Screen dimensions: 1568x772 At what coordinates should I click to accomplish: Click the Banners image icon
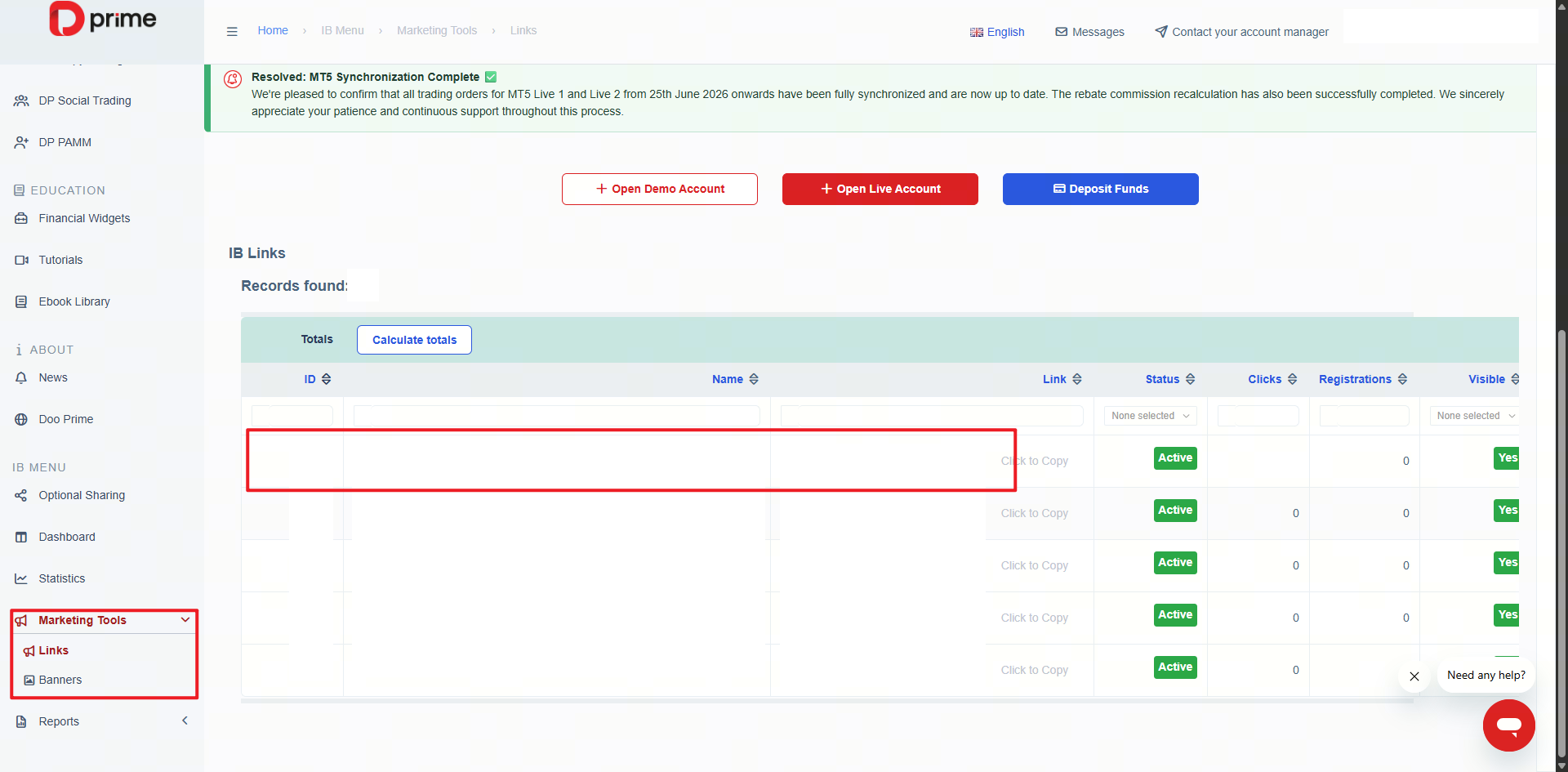(x=29, y=680)
